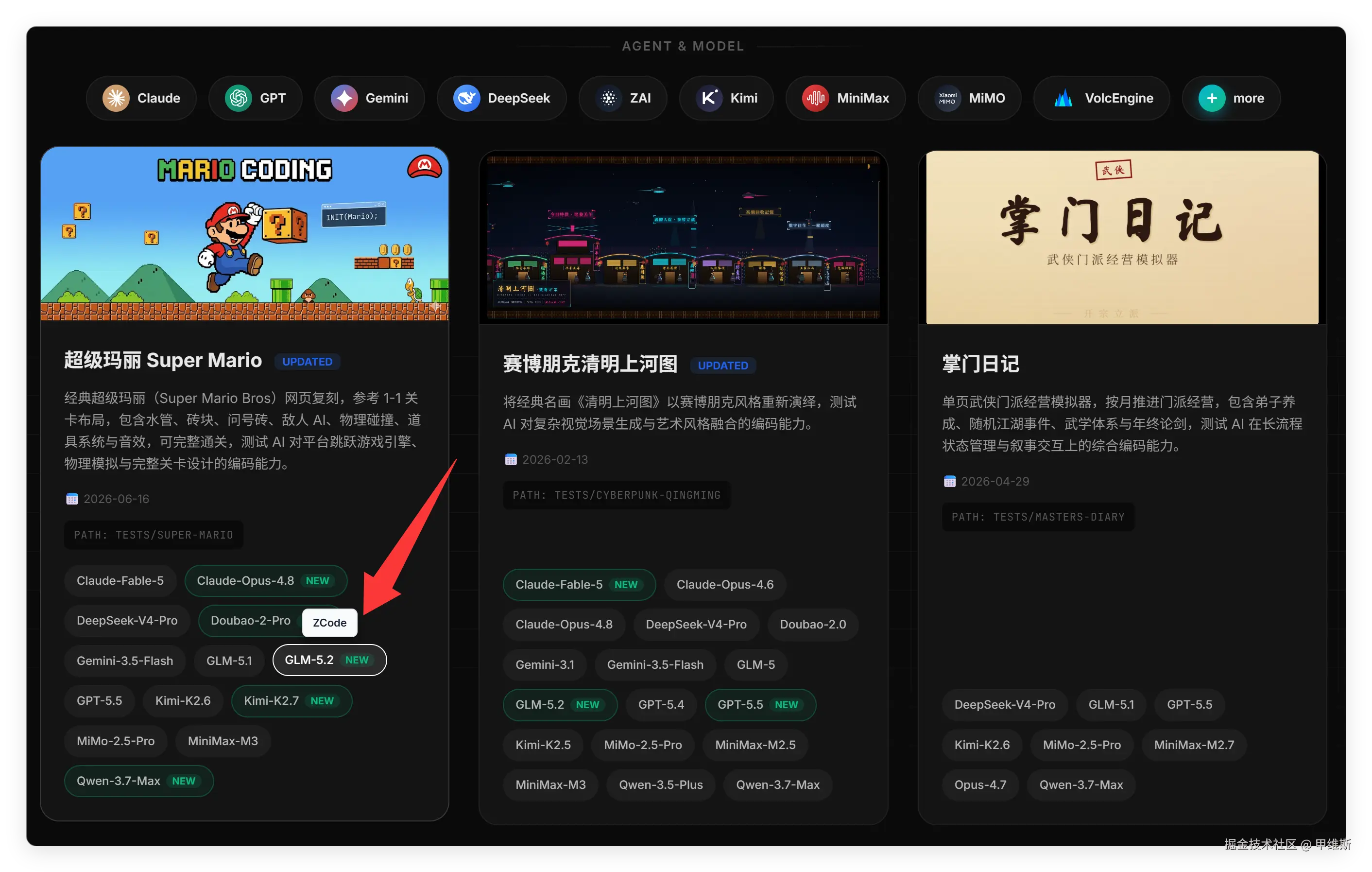Select the Gemini-3.1 tag
1372x872 pixels.
[545, 665]
